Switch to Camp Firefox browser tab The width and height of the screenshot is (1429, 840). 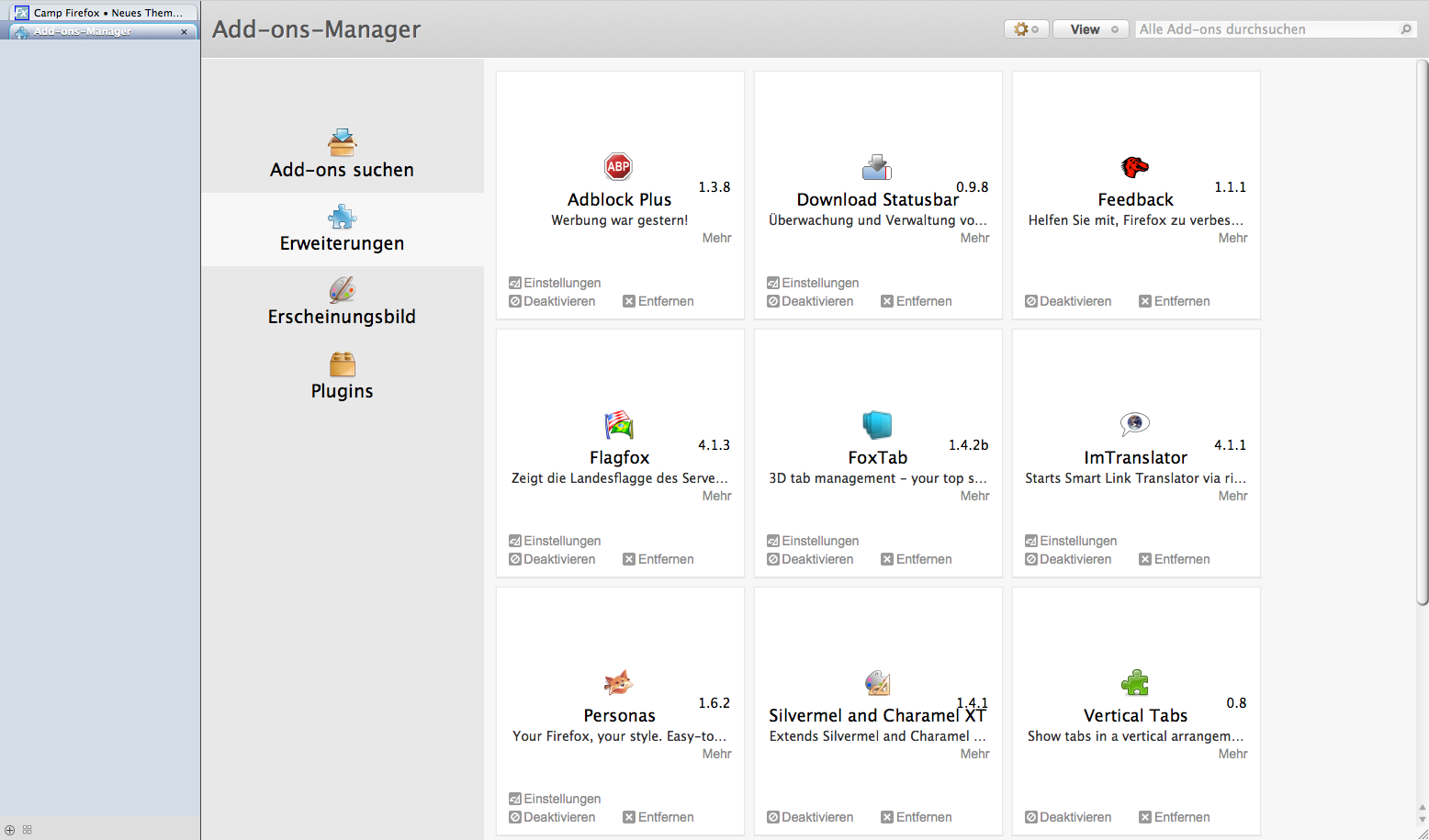pyautogui.click(x=103, y=13)
